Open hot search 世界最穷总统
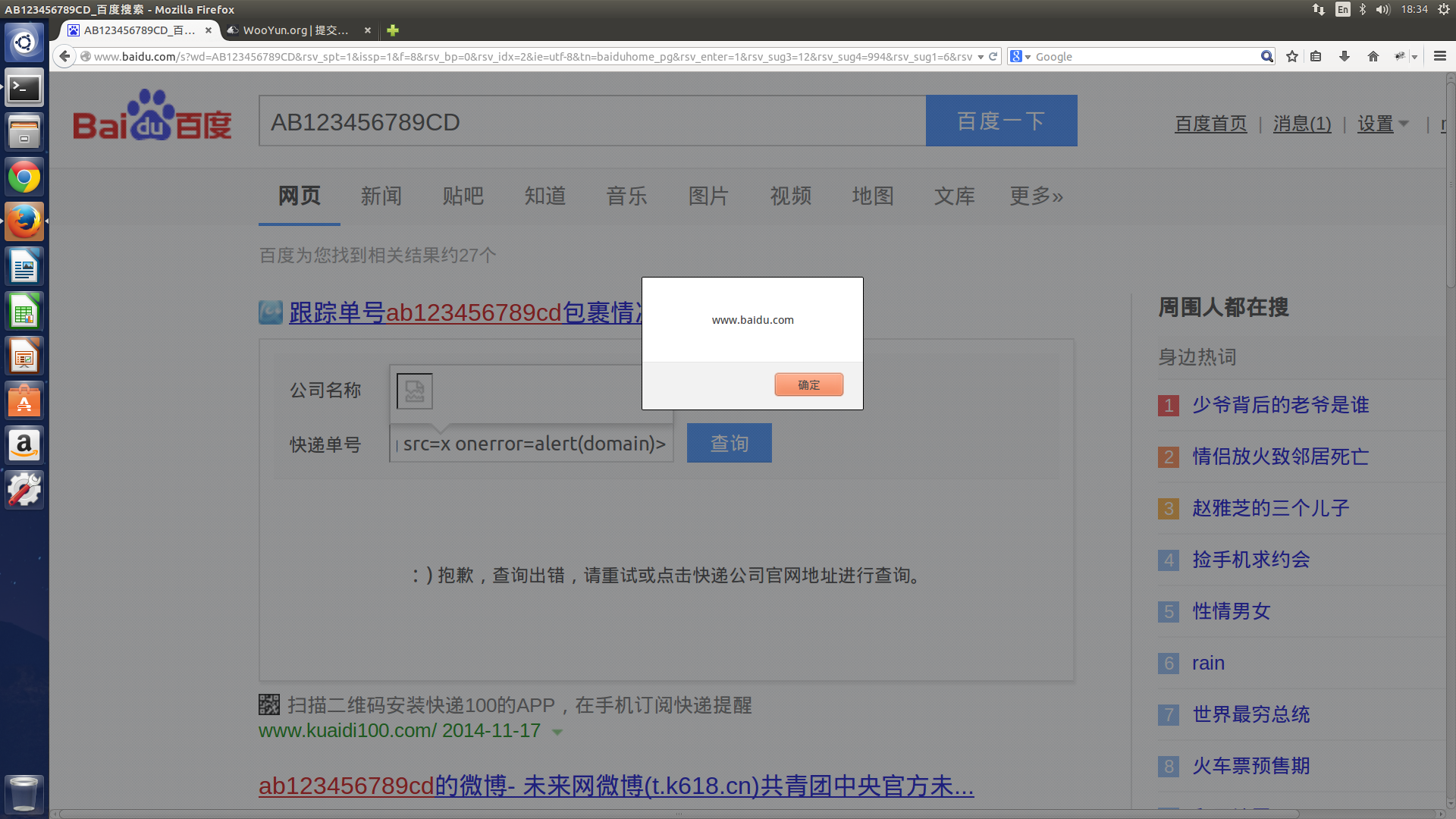 1250,714
